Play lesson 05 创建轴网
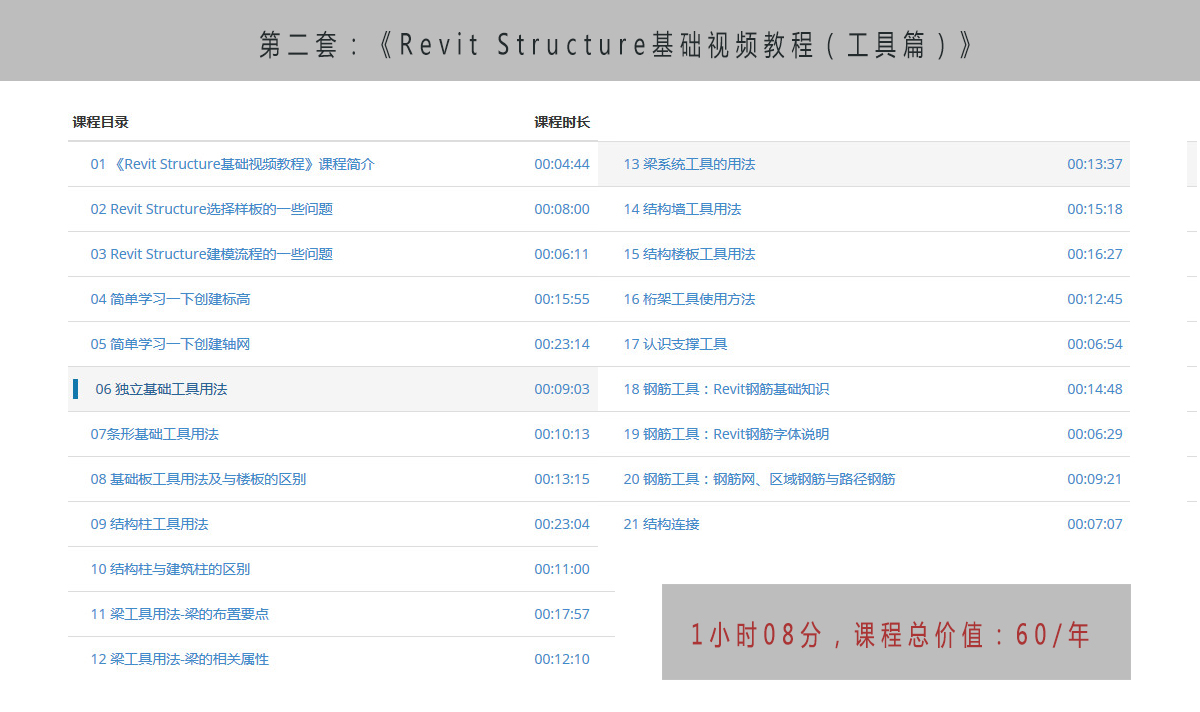This screenshot has width=1200, height=712. [x=170, y=344]
